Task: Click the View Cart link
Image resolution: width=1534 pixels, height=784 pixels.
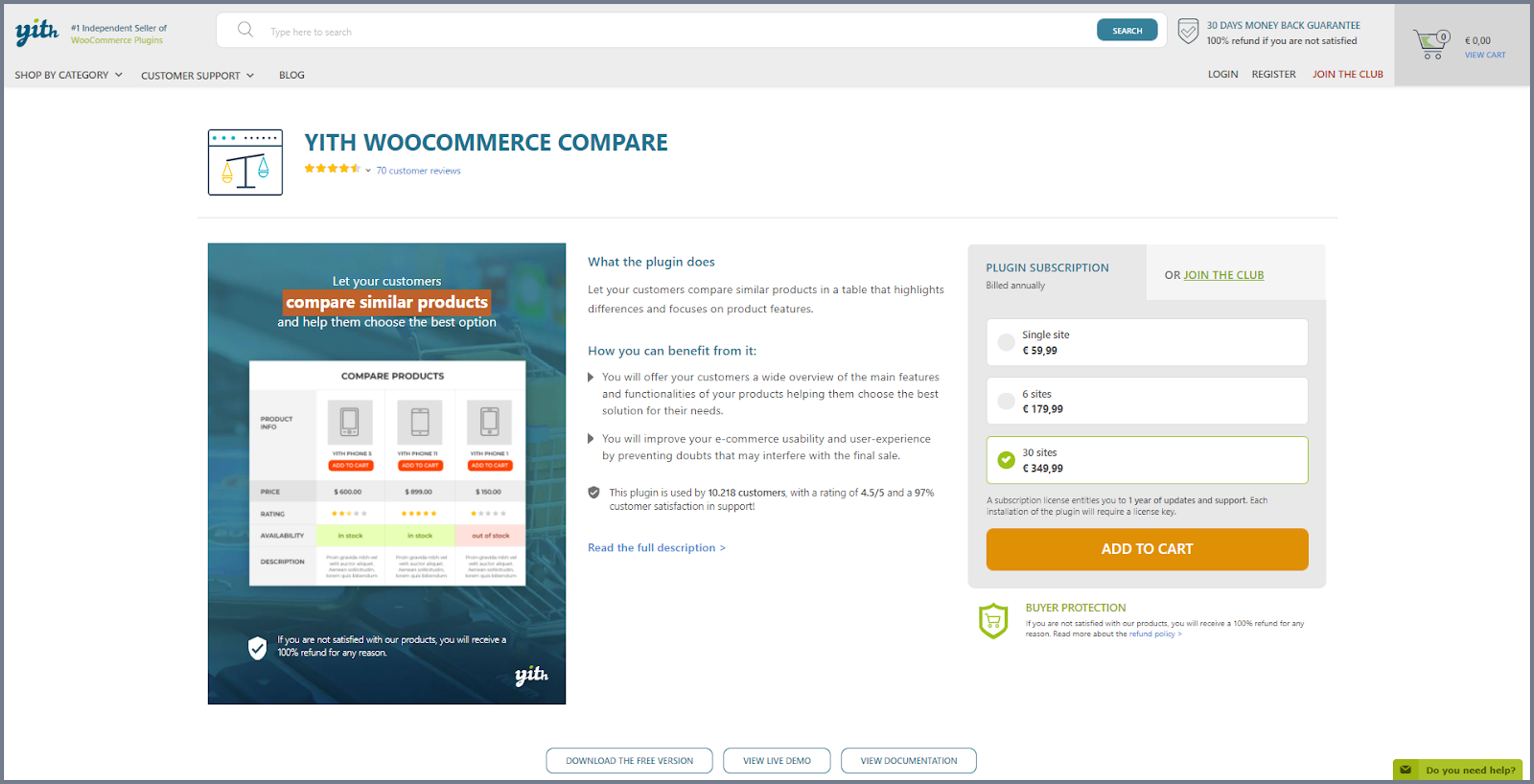Action: coord(1484,55)
